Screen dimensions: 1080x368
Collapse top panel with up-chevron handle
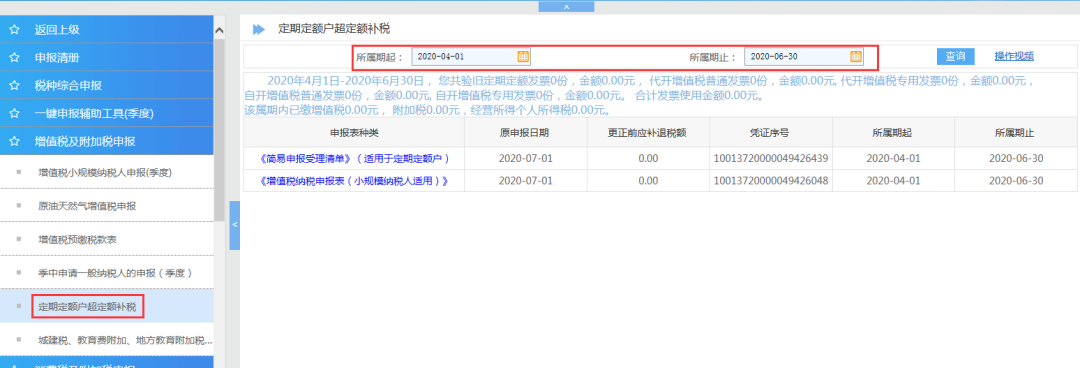[x=566, y=6]
